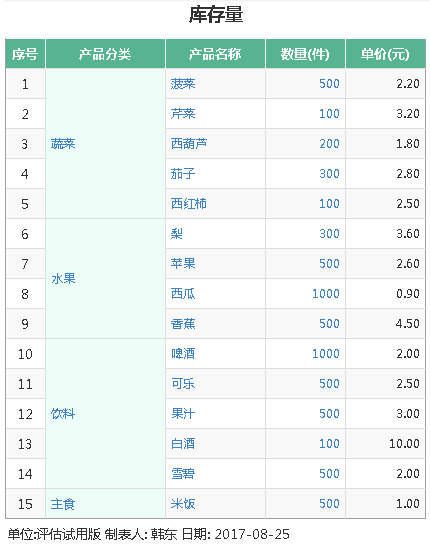Select the 白酒 price cell 10.00
Screen dimensions: 430x549
[404, 444]
